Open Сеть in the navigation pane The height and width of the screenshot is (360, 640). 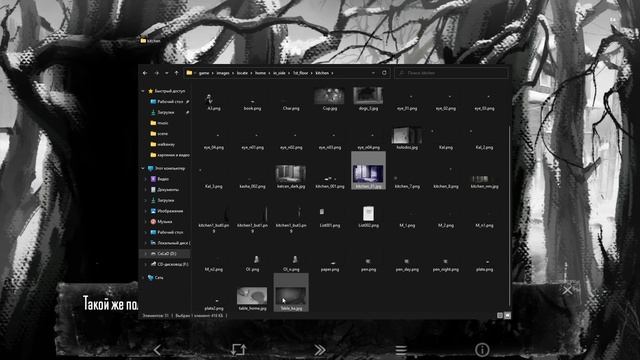point(156,278)
